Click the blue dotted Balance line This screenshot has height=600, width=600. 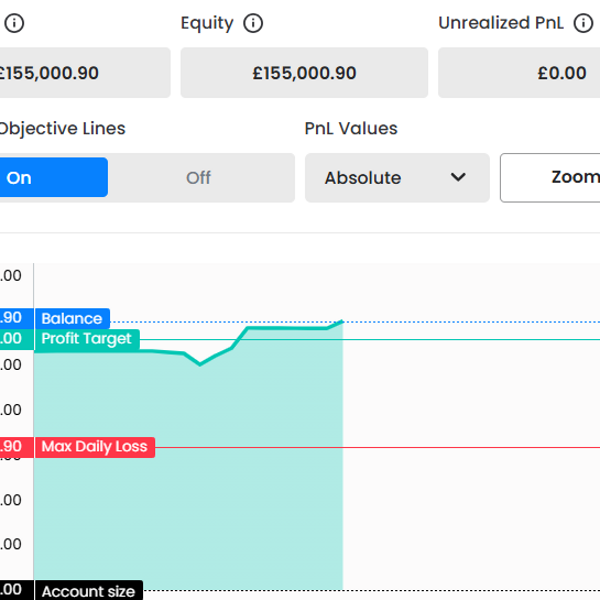point(470,322)
